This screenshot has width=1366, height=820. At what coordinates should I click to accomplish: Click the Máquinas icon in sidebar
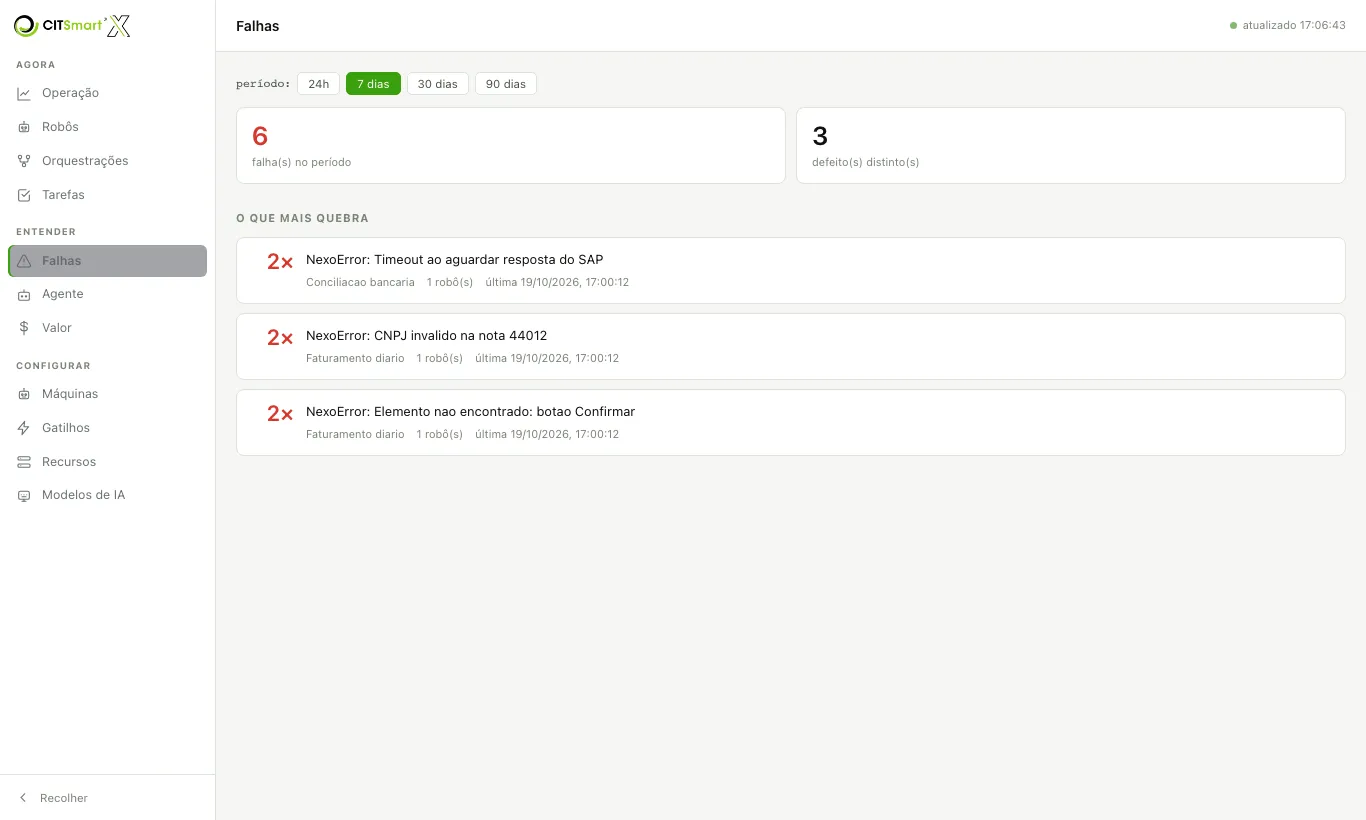[x=24, y=394]
